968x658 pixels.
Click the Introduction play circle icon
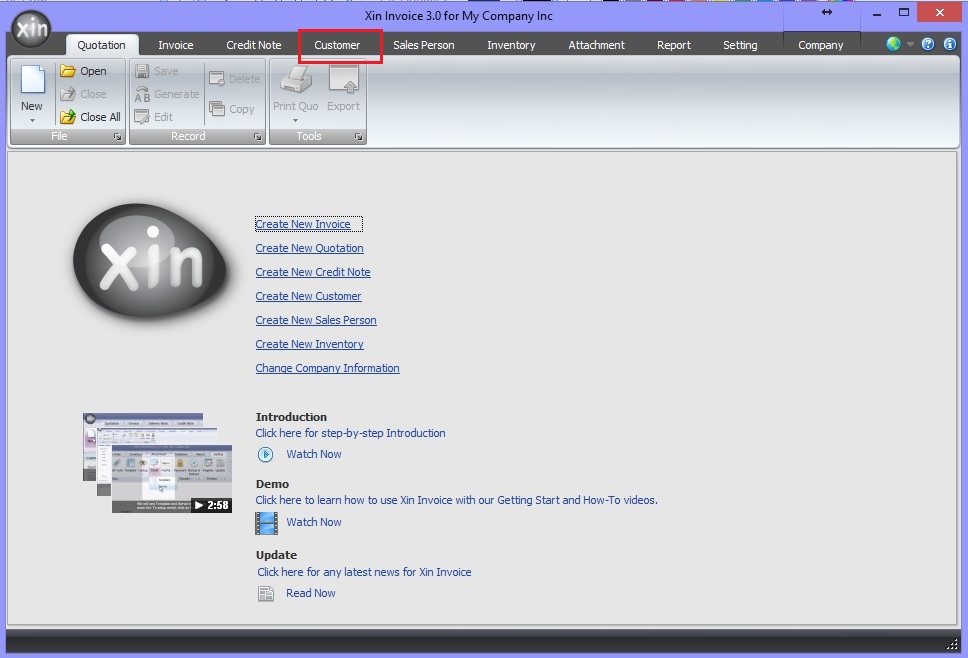(x=265, y=454)
